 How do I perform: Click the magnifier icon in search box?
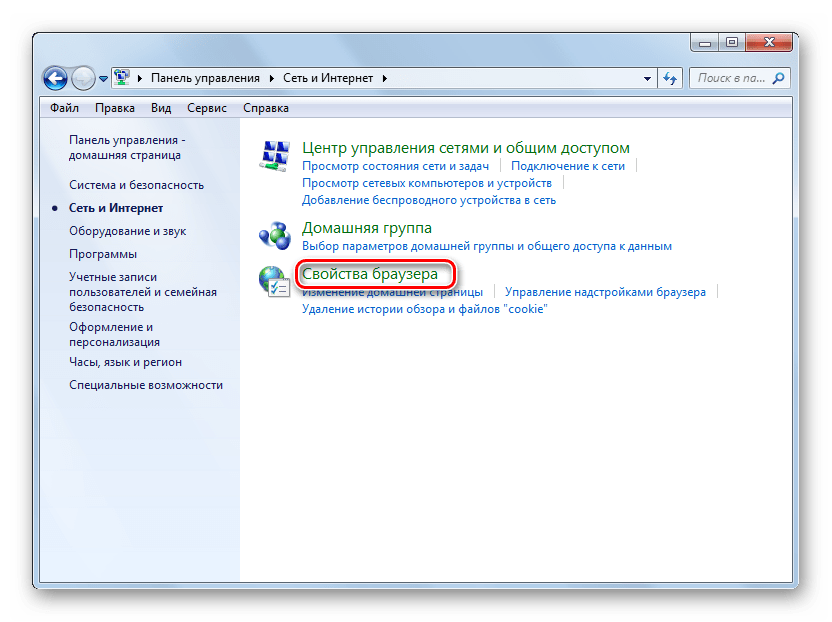pos(779,78)
